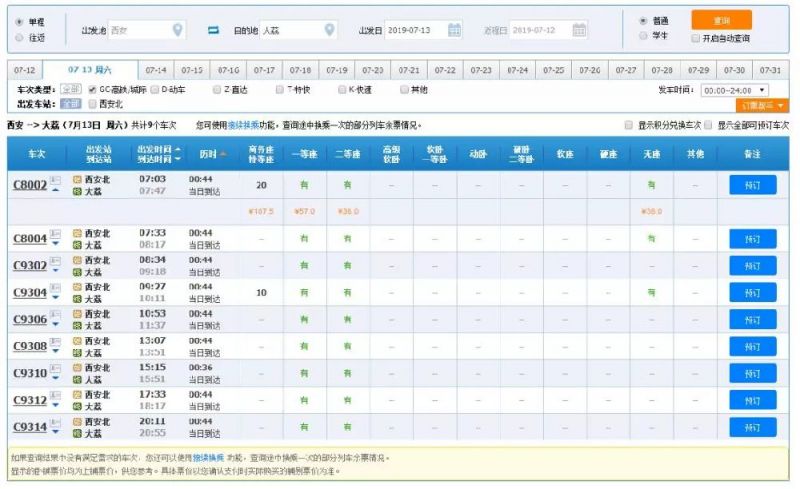Expand price details arrow for C9304
800x489 pixels.
(56, 298)
